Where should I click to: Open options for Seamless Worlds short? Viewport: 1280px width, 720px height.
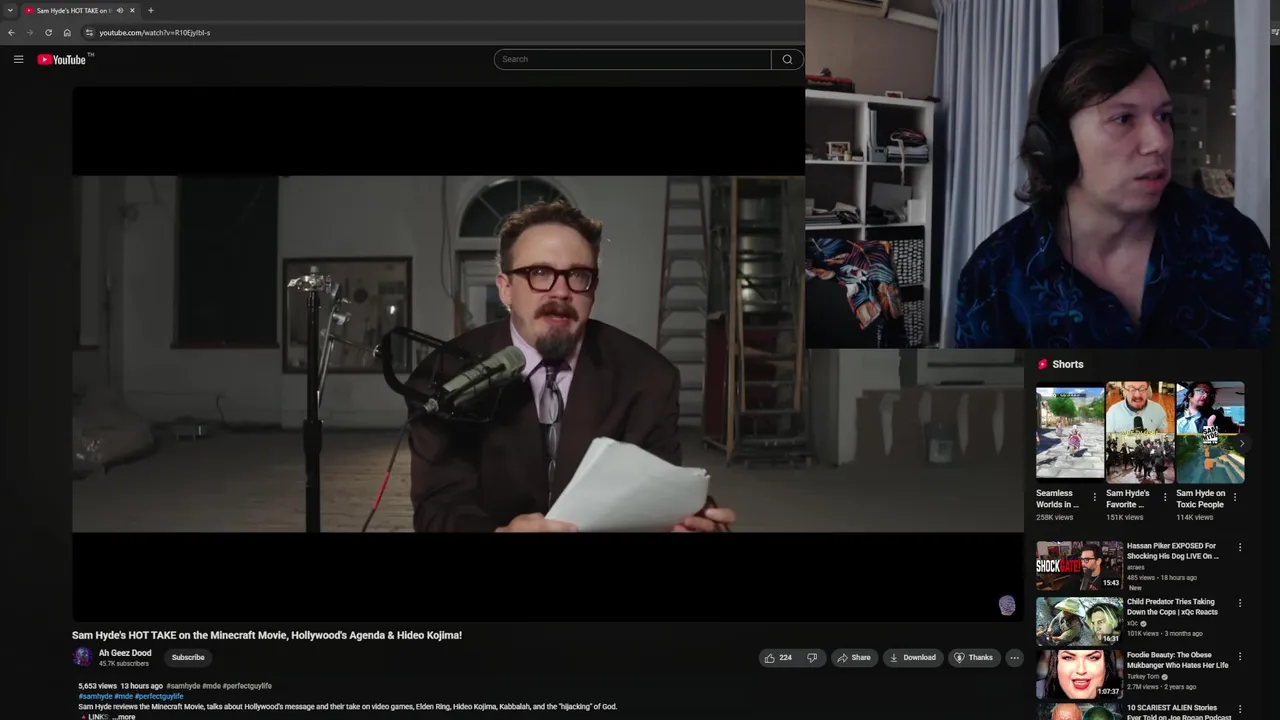point(1094,497)
